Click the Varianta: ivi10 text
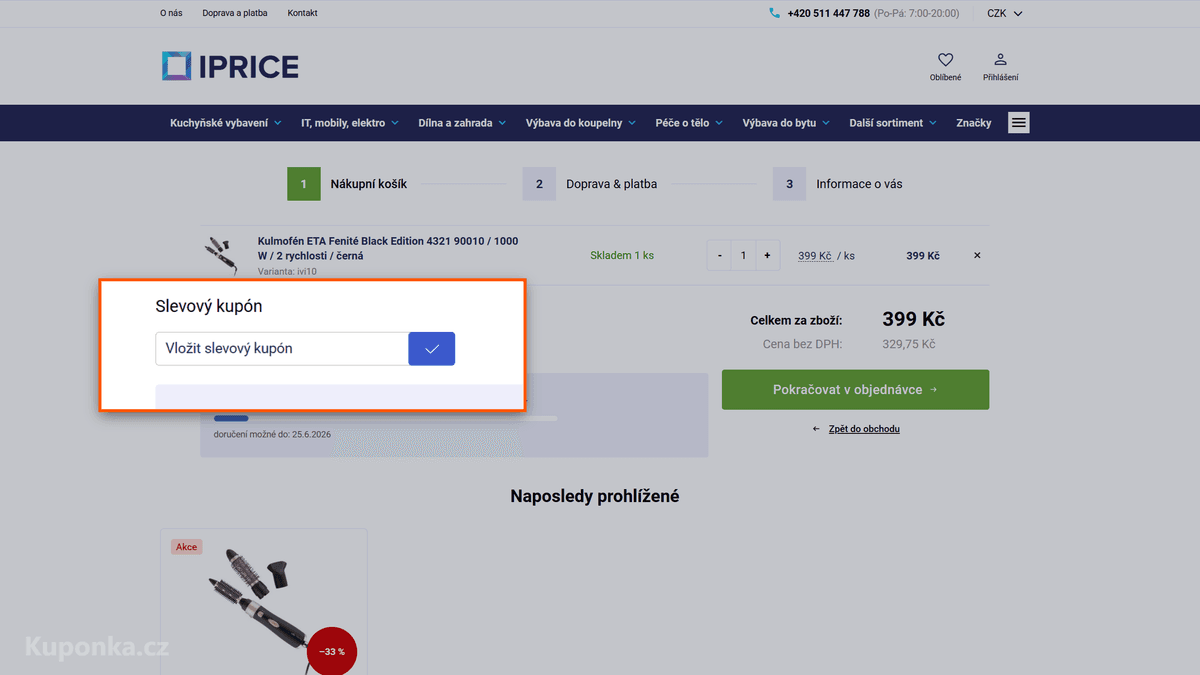Image resolution: width=1200 pixels, height=675 pixels. coord(287,271)
